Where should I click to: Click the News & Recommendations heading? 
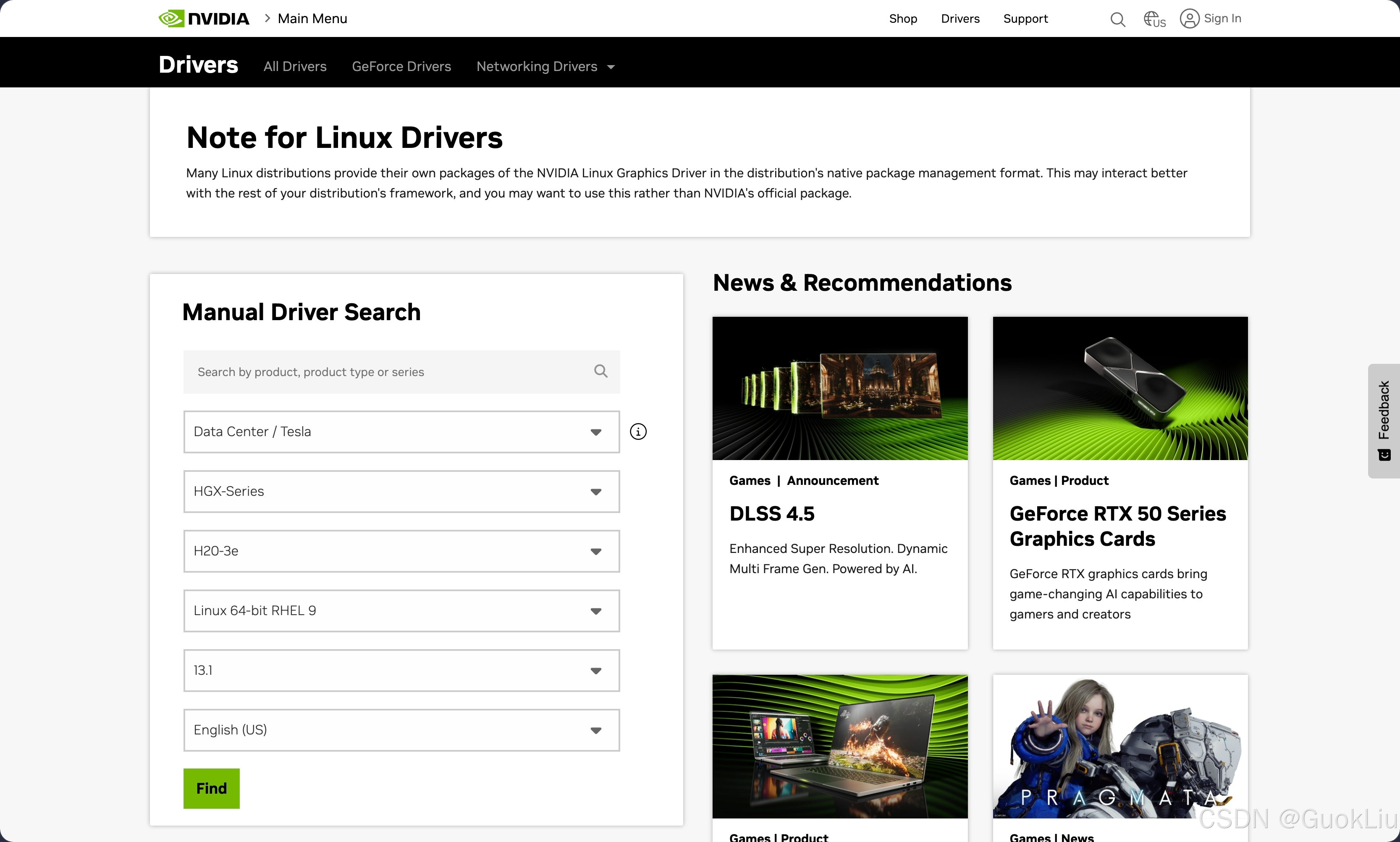[x=862, y=283]
